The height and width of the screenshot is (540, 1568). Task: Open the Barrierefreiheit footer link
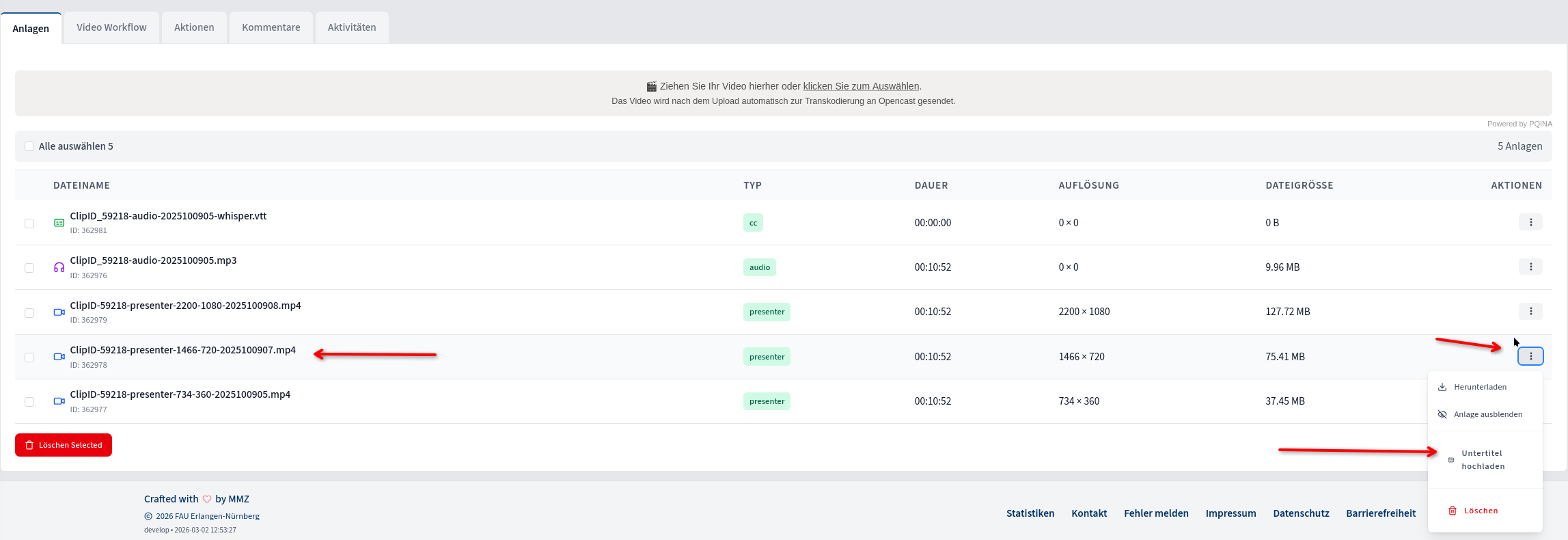point(1381,513)
